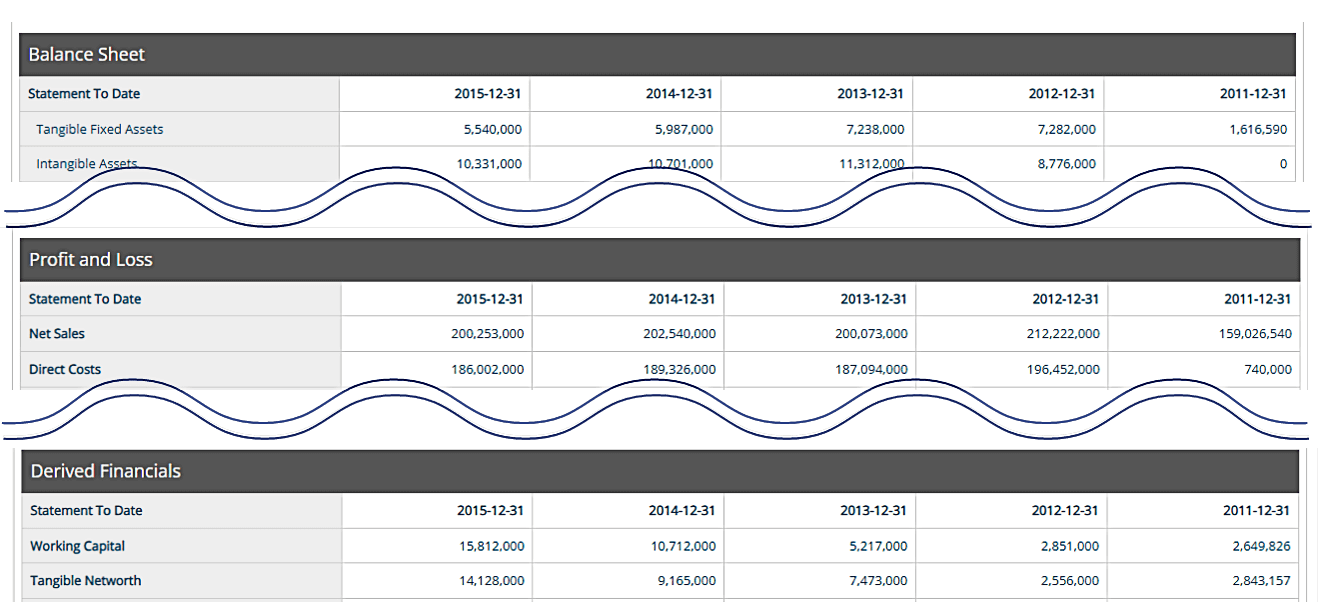Select Tangible Fixed Assets value 5,540,000
This screenshot has height=602, width=1318.
(492, 129)
